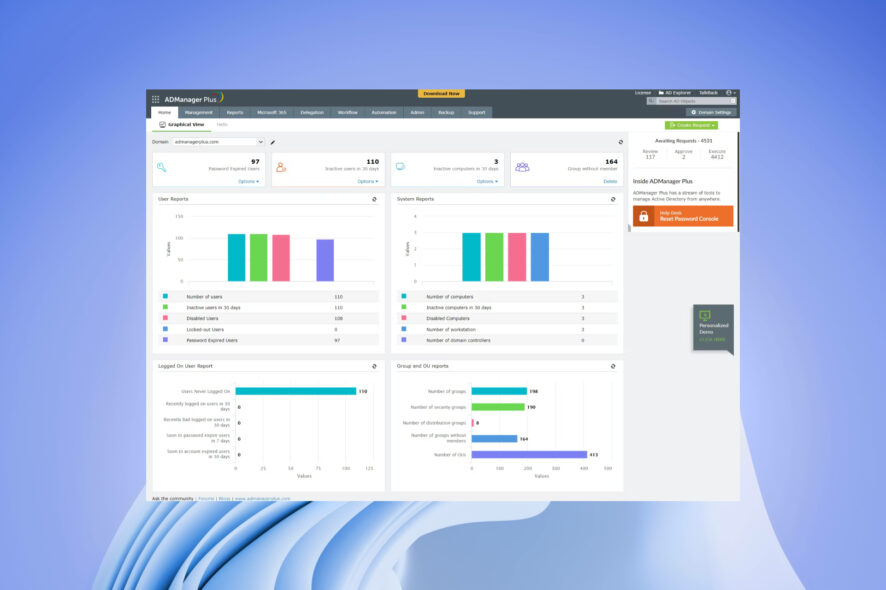The image size is (886, 590).
Task: Click the Disabled Computers legend row
Action: (507, 318)
